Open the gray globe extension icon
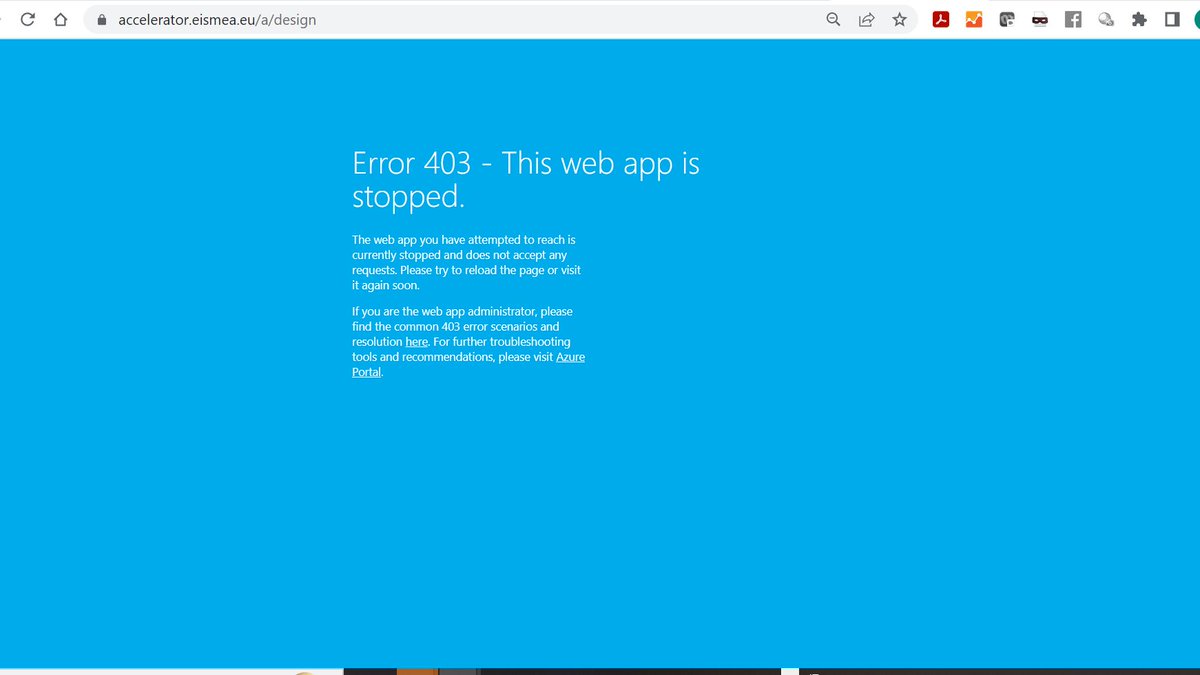 (1106, 19)
